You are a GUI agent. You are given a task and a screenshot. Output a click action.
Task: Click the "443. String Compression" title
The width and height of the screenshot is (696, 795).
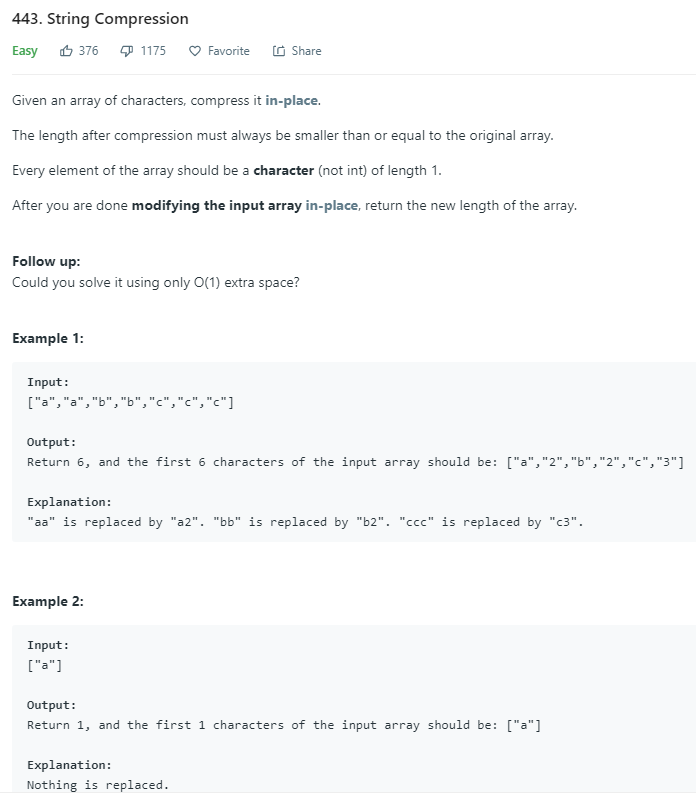tap(100, 19)
